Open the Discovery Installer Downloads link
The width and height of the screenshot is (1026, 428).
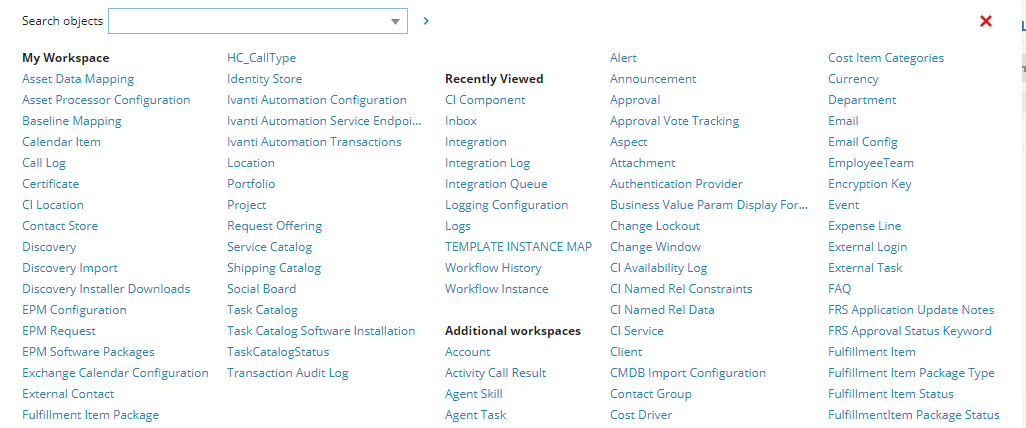tap(106, 289)
